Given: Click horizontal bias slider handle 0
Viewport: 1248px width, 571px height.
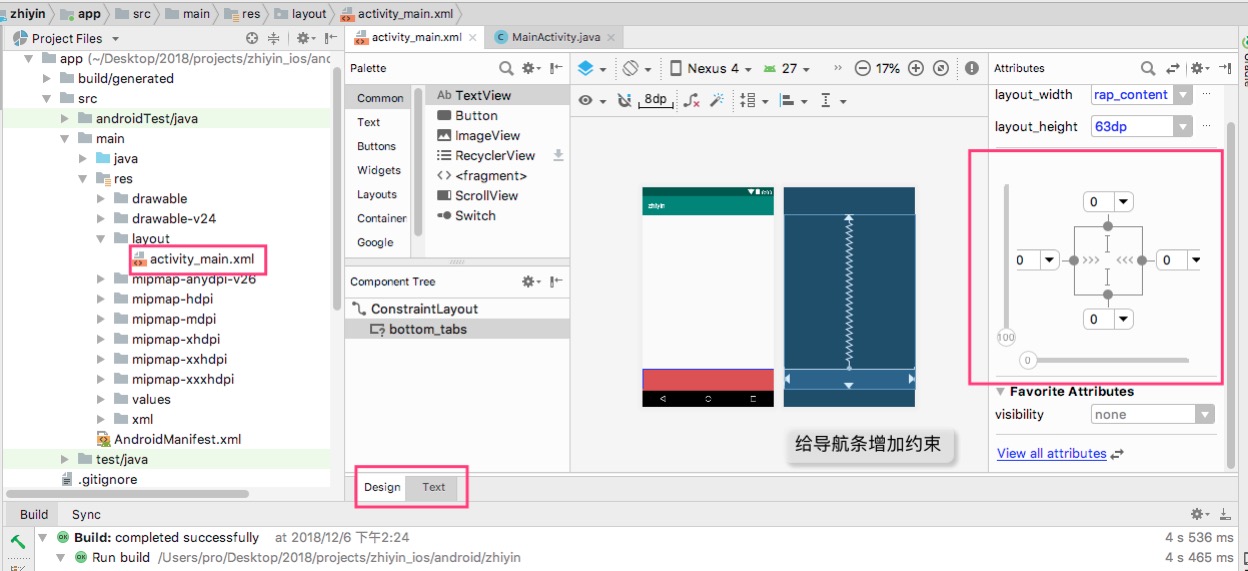Looking at the screenshot, I should coord(1027,360).
